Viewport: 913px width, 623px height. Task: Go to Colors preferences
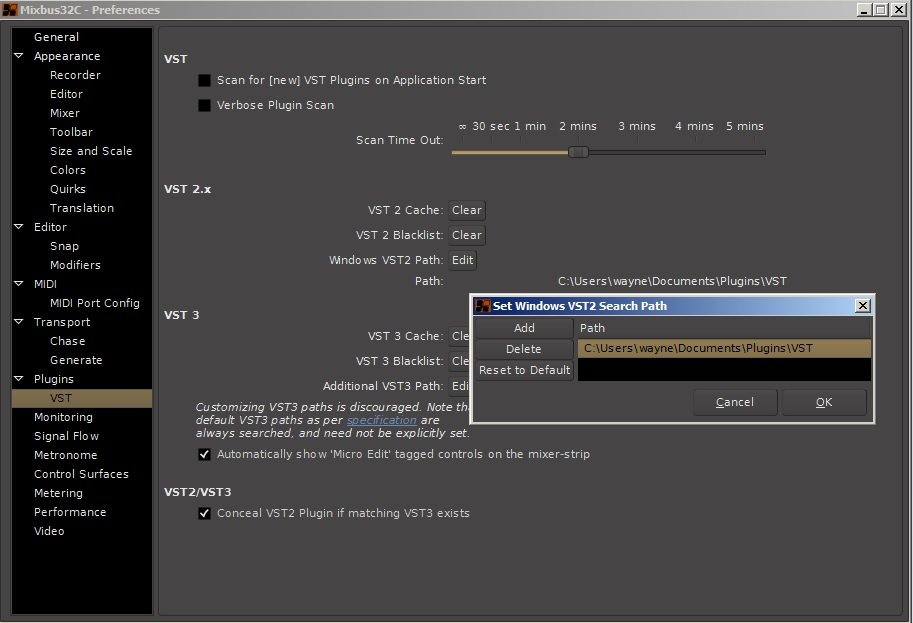pyautogui.click(x=68, y=170)
